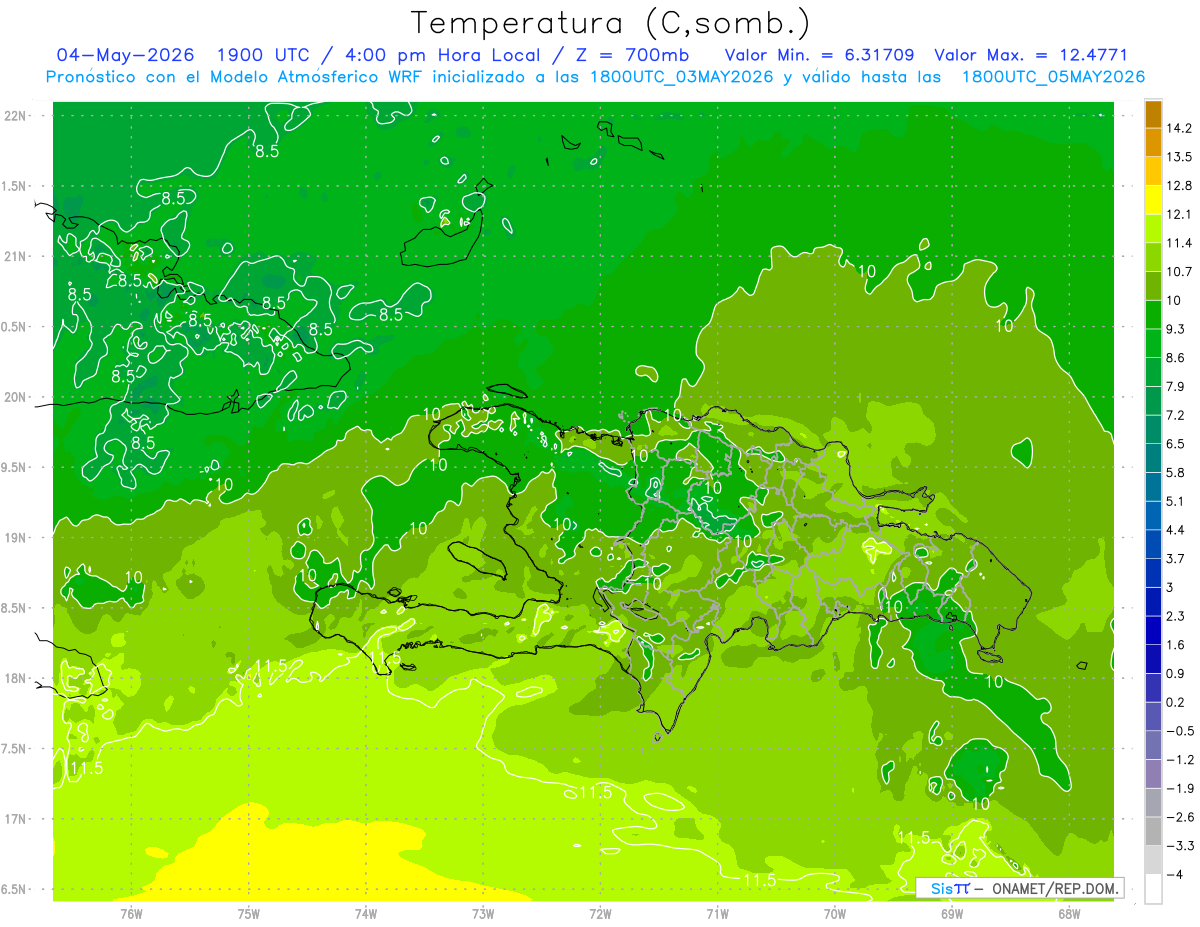This screenshot has height=927, width=1200.
Task: Click the 72W longitude axis label
Action: (x=601, y=913)
